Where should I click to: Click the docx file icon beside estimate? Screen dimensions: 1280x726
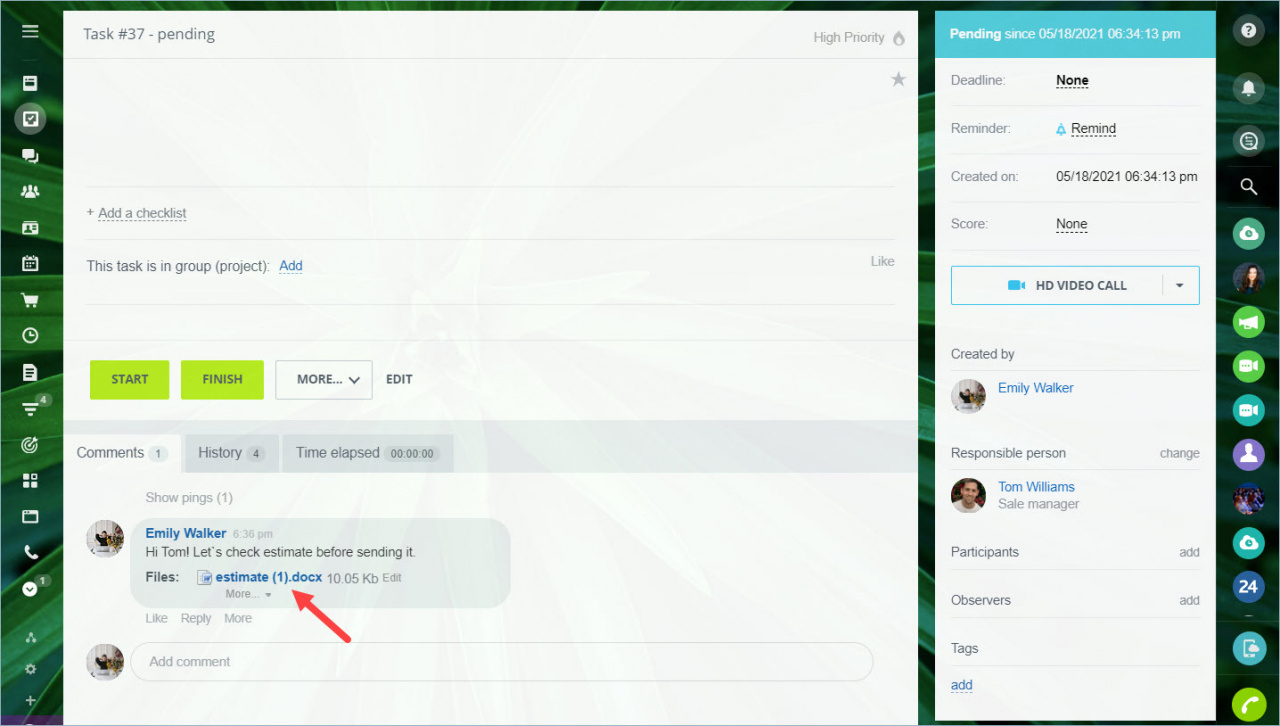click(x=204, y=577)
